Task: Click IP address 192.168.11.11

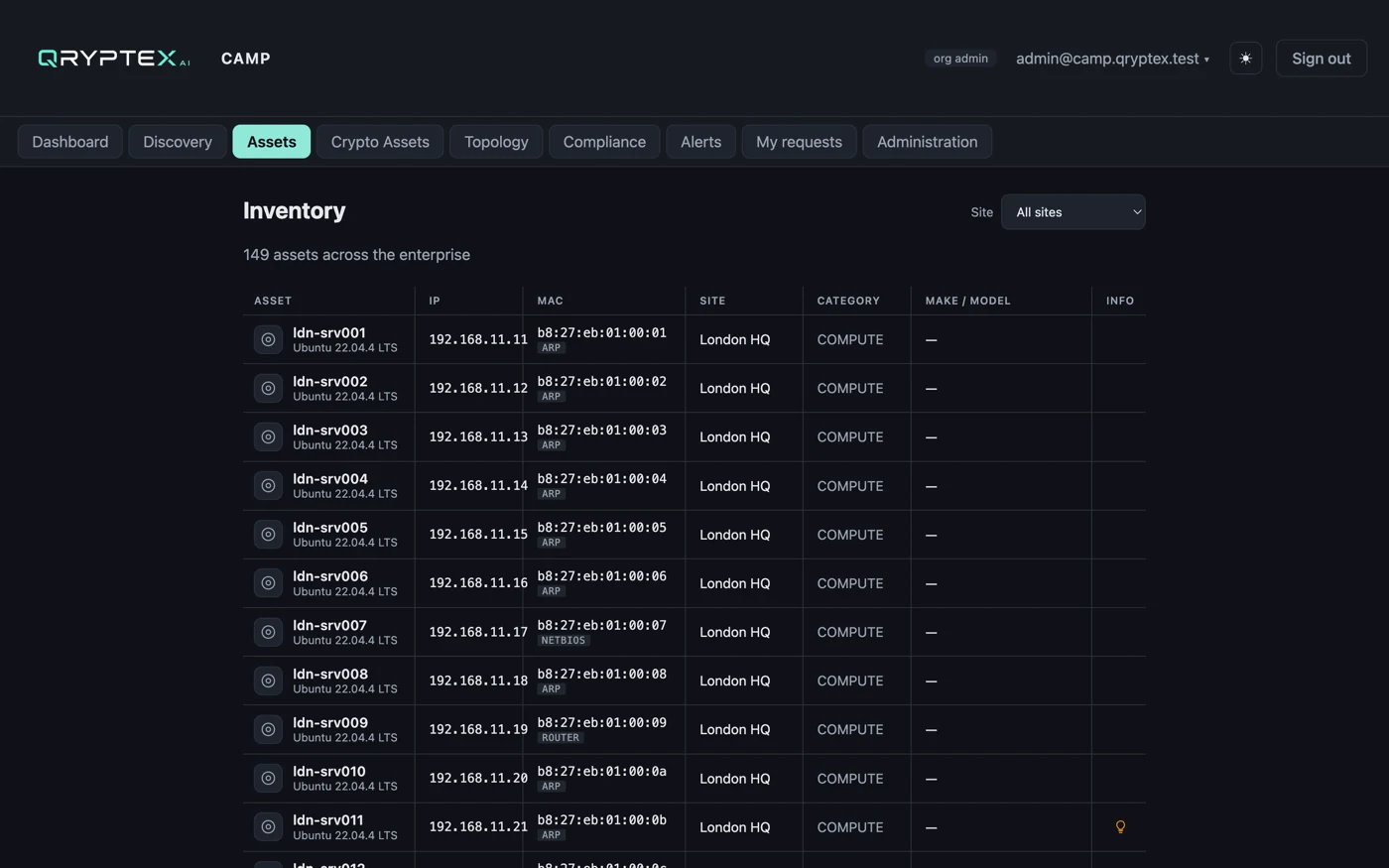Action: click(x=478, y=339)
